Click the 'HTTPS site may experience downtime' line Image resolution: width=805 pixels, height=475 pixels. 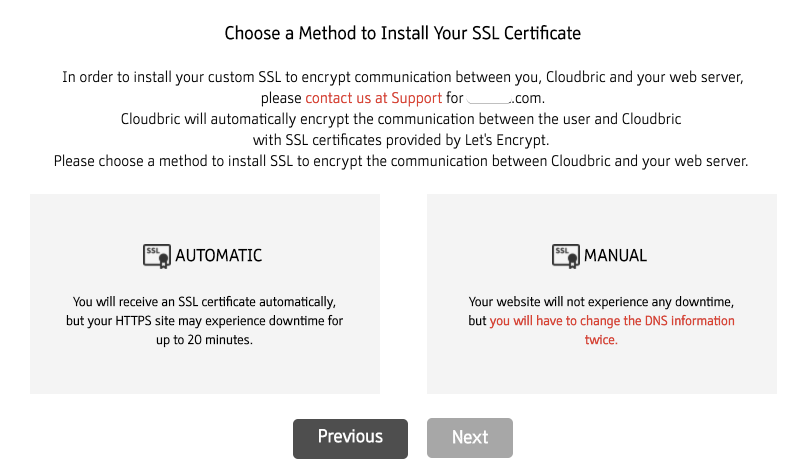(x=204, y=321)
